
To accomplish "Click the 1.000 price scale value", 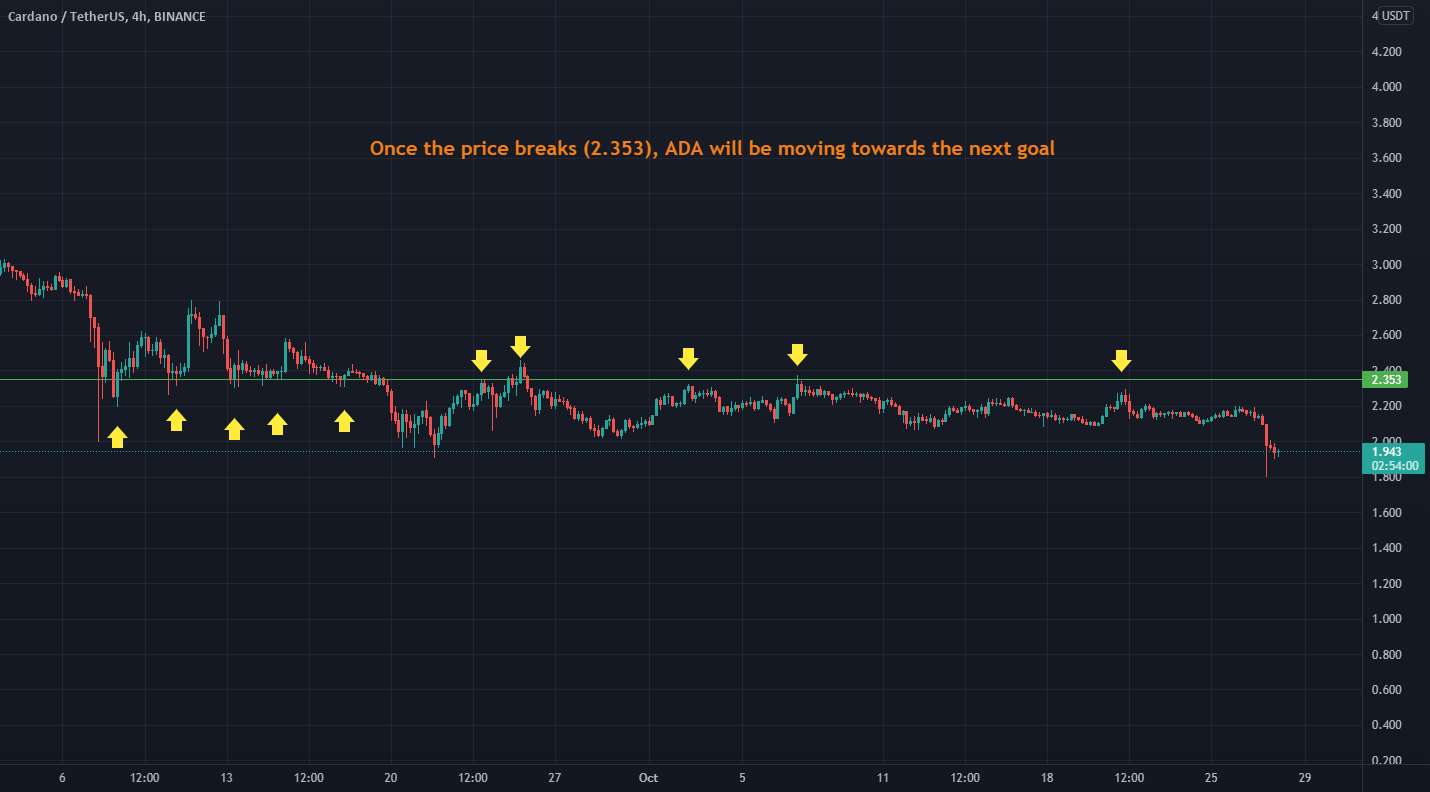I will (x=1386, y=619).
